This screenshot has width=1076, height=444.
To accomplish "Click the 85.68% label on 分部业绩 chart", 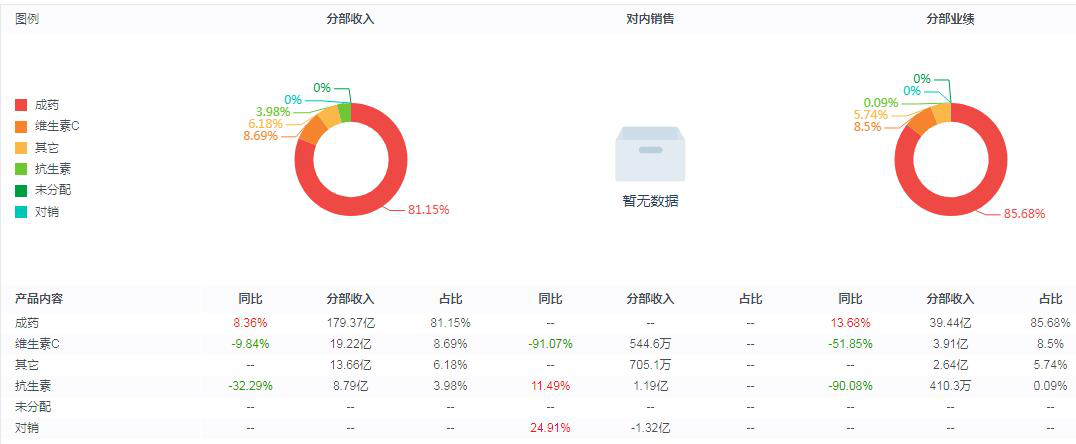I will point(1024,214).
